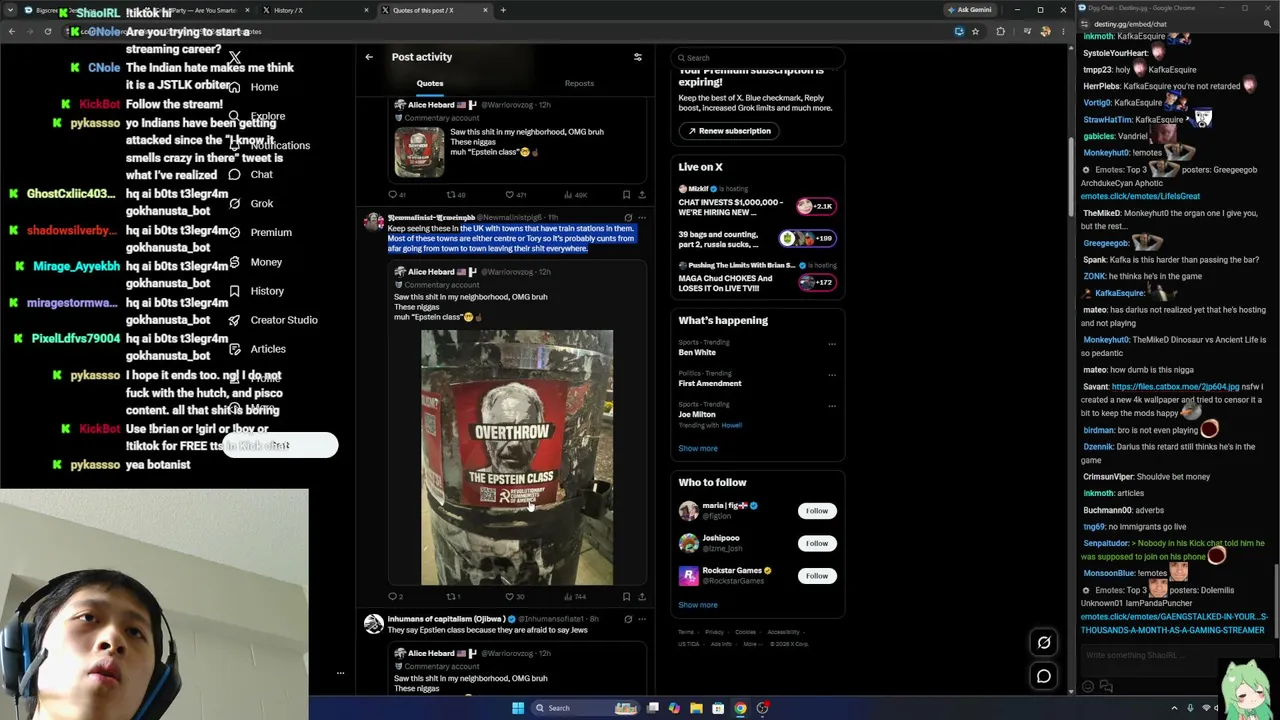Open History in X sidebar
The height and width of the screenshot is (720, 1280).
(256, 291)
